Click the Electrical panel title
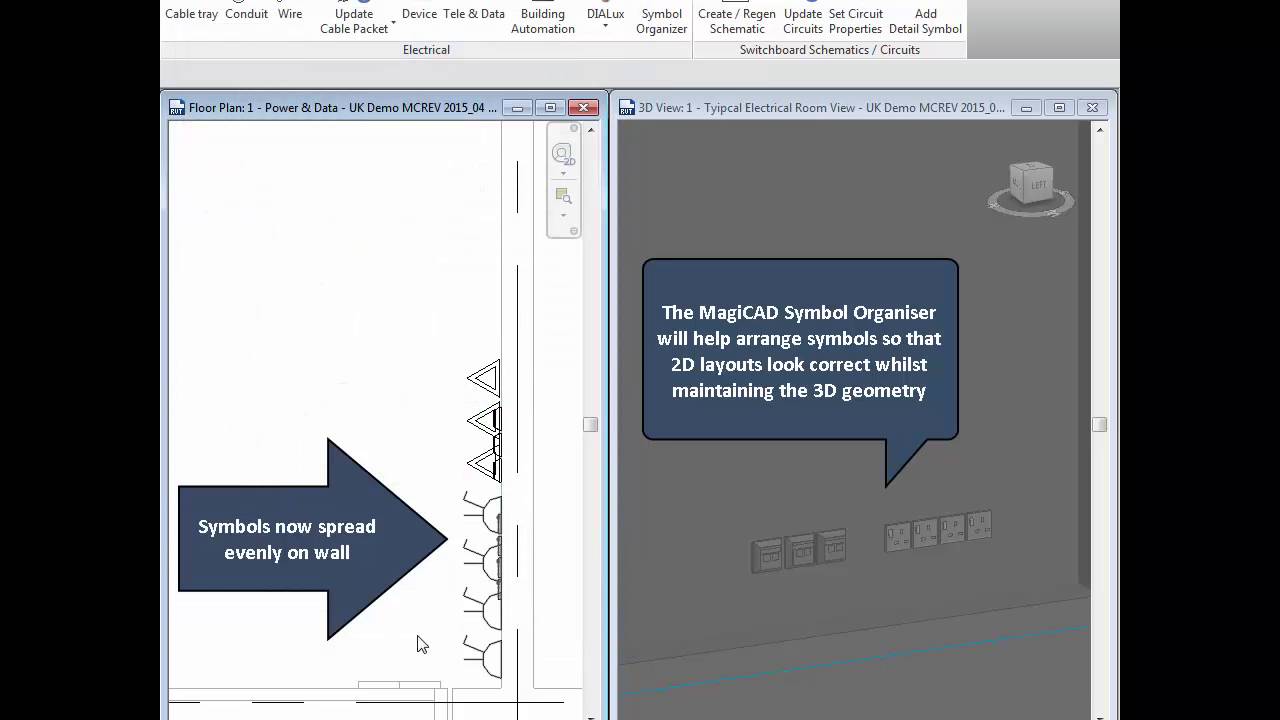 coord(426,50)
